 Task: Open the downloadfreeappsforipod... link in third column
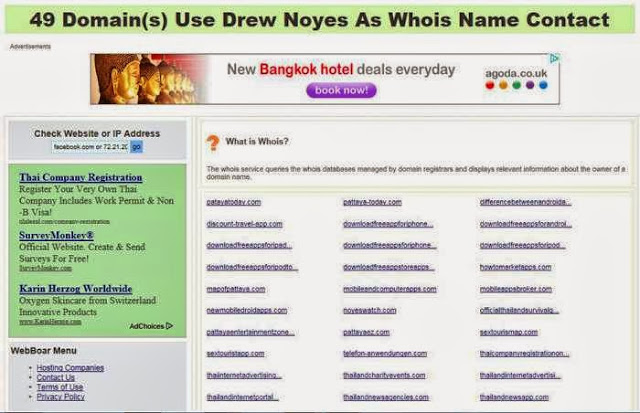click(x=522, y=245)
